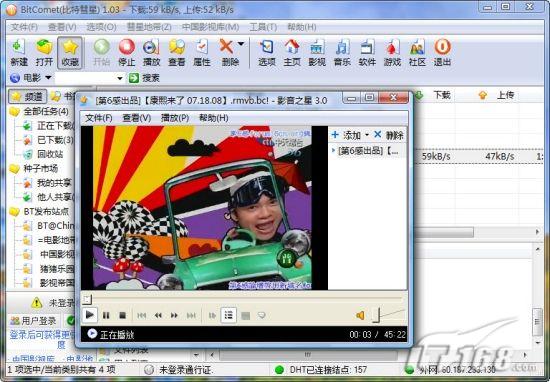The image size is (550, 382).
Task: Open the 音乐 music toolbar icon
Action: point(342,53)
